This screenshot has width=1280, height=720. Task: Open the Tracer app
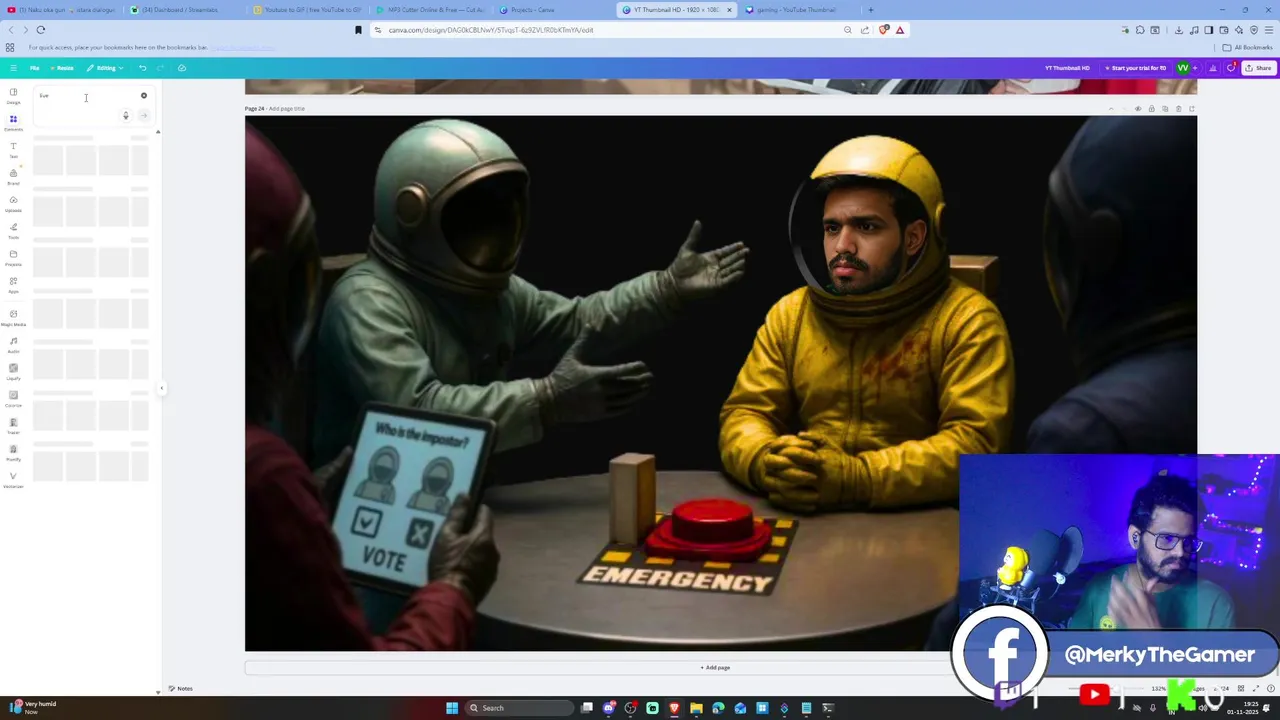click(x=13, y=426)
